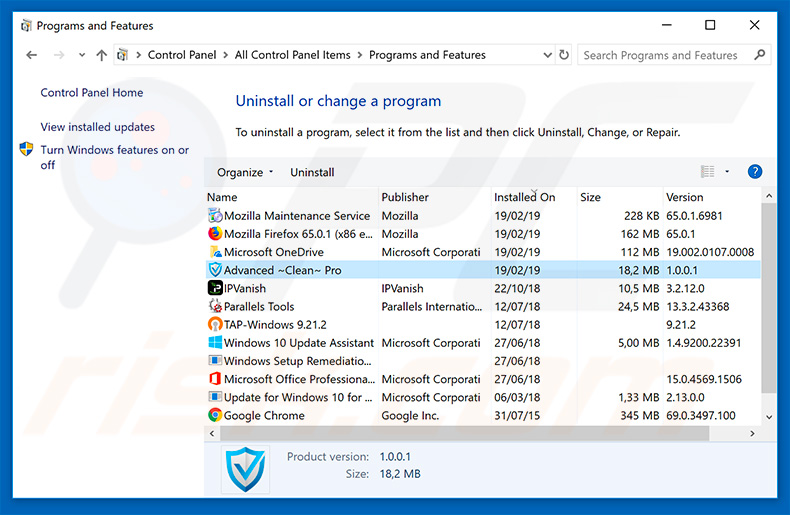
Task: Select 'Windows 10 Update Assistant' entry name
Action: pos(299,343)
